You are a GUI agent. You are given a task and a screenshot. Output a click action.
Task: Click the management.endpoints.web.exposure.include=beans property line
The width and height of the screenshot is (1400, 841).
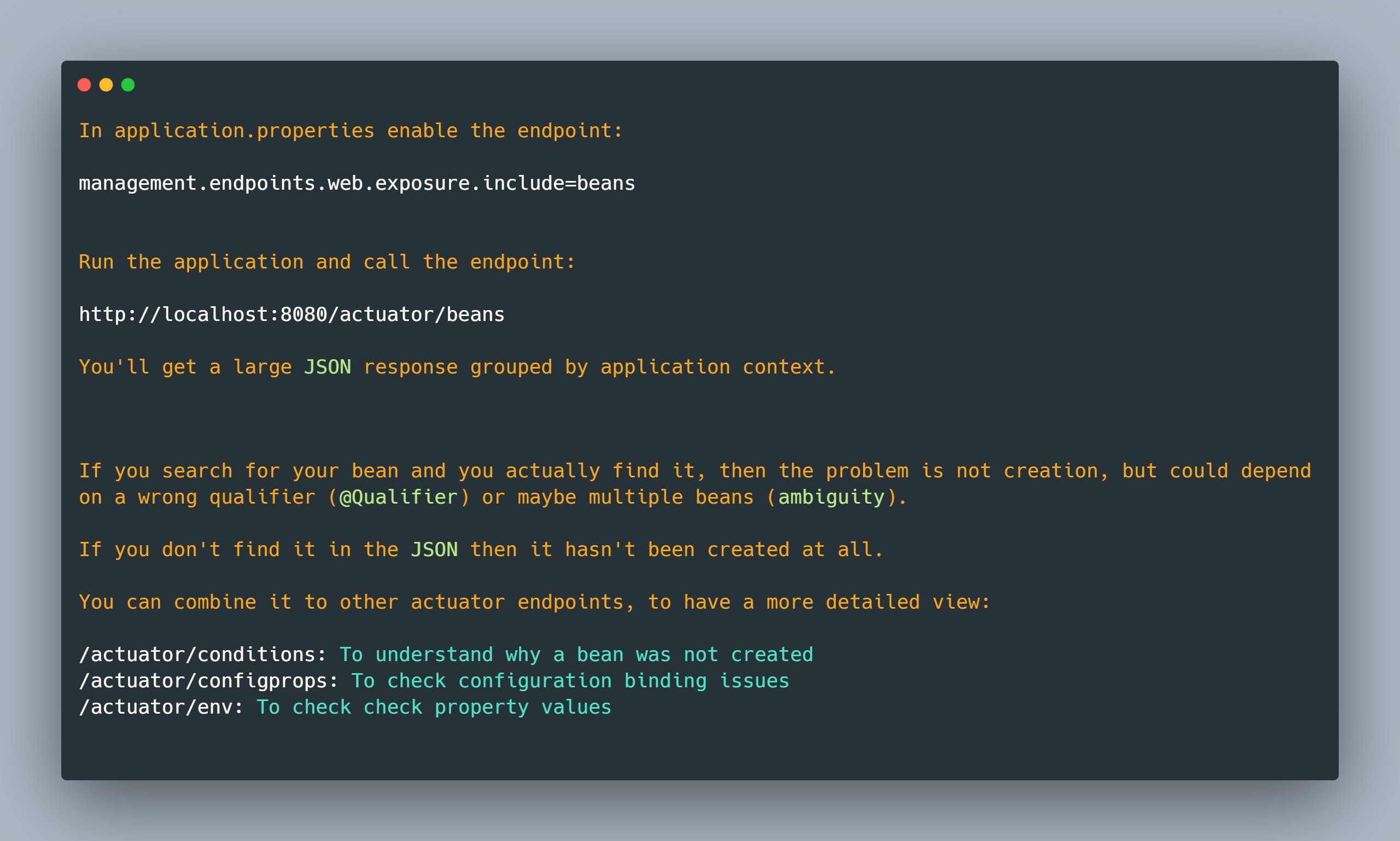point(357,184)
